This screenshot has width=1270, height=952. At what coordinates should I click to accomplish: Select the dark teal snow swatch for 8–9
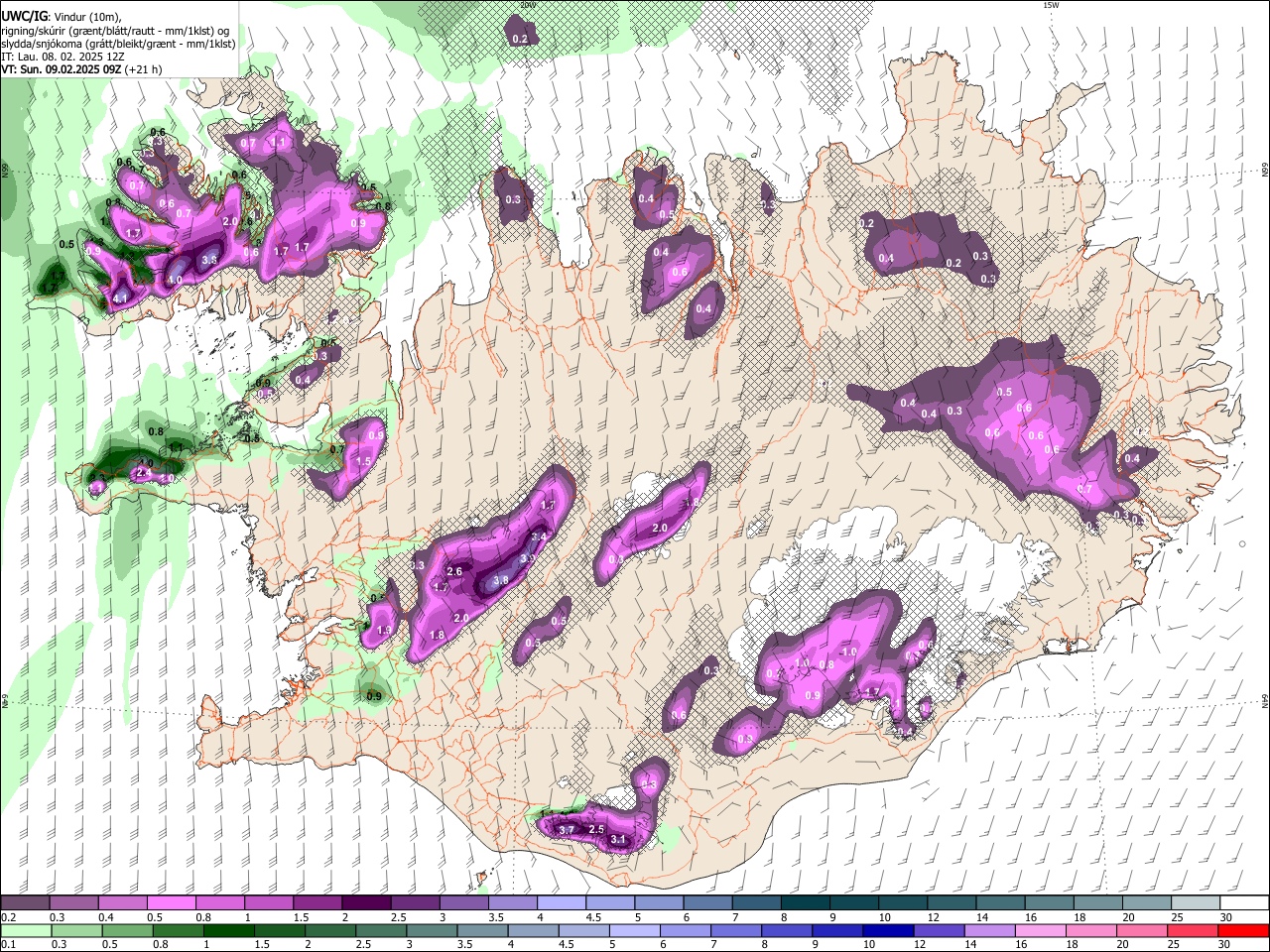pos(806,903)
